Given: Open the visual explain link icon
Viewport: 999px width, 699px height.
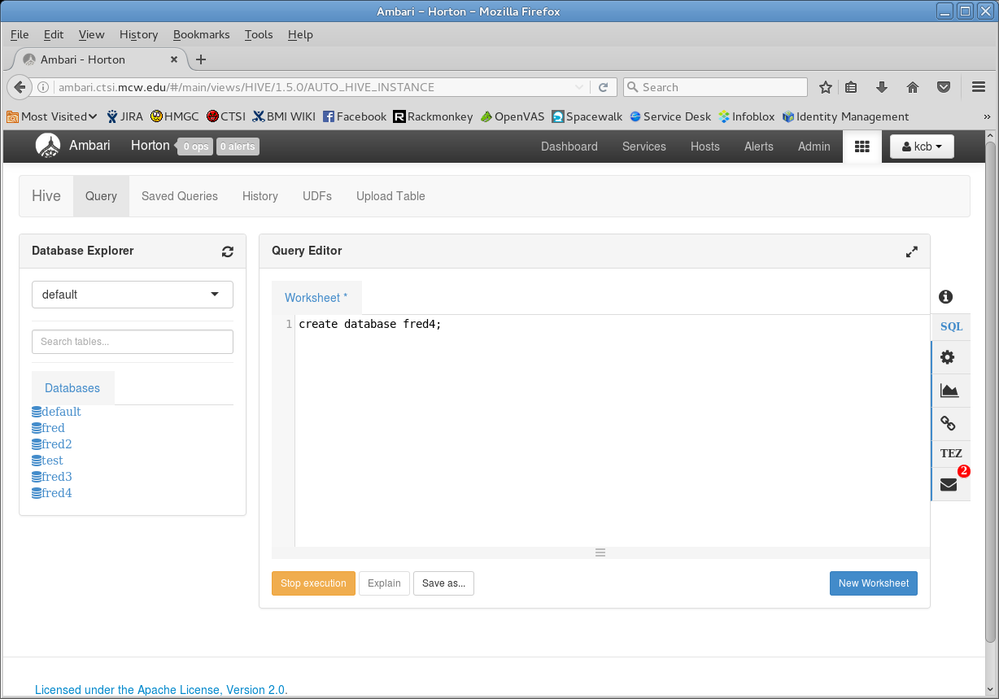Looking at the screenshot, I should click(948, 423).
